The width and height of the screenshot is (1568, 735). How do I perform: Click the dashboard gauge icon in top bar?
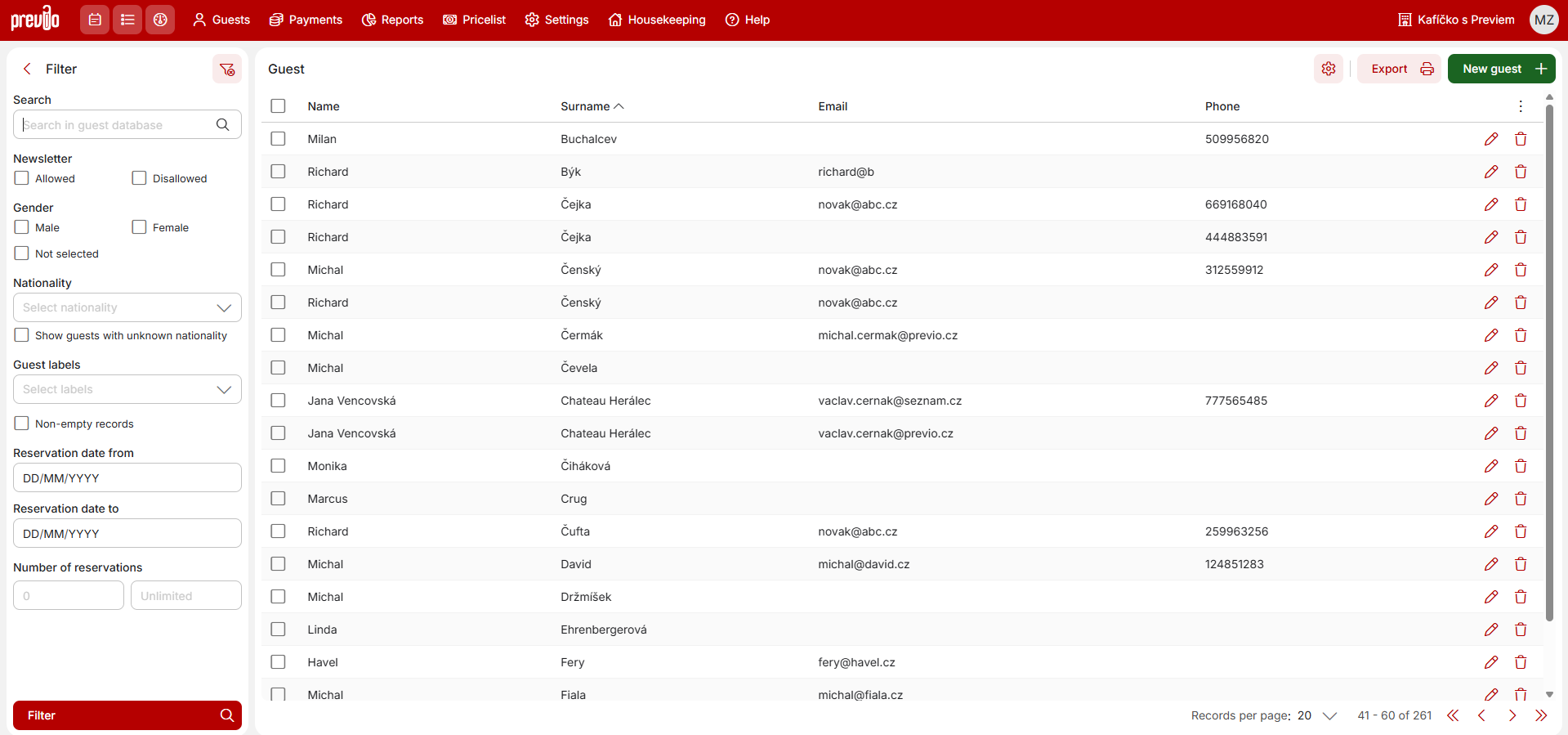pos(160,20)
